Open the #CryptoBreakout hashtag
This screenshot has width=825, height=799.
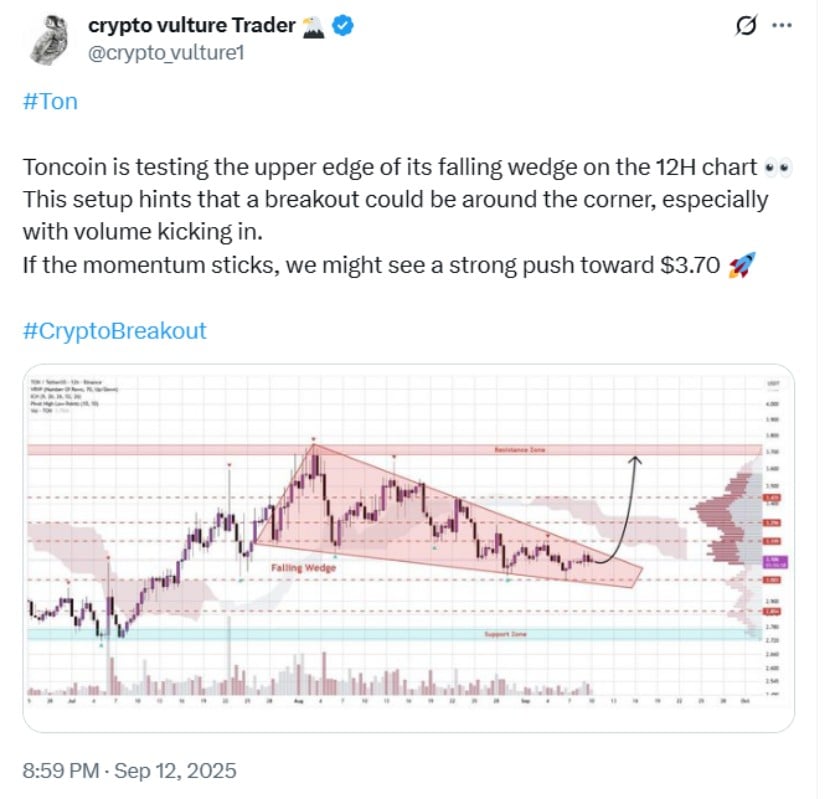pos(115,331)
